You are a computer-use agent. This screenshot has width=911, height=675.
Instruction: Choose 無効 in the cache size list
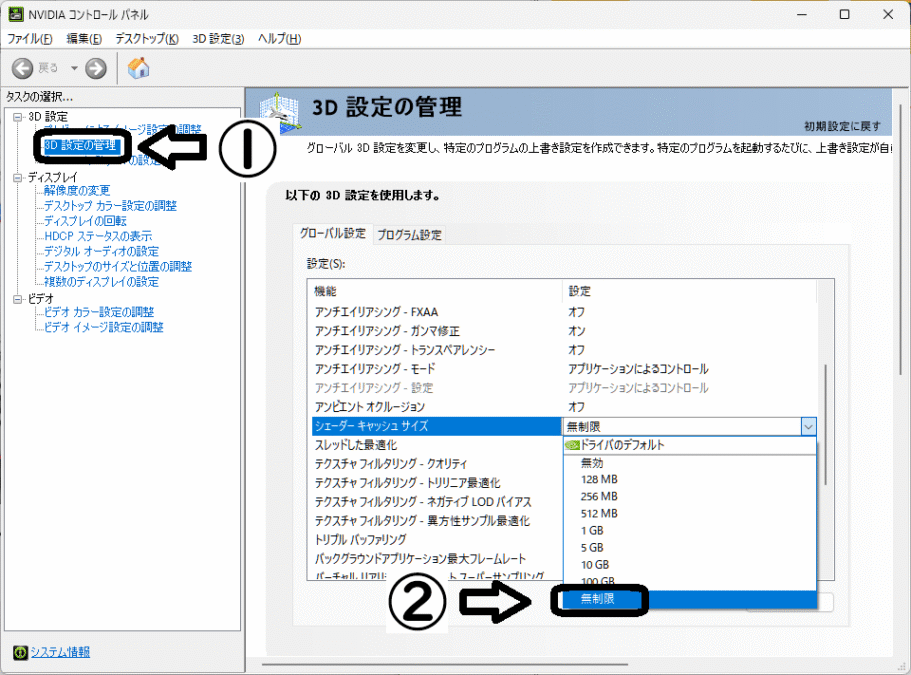pyautogui.click(x=690, y=463)
